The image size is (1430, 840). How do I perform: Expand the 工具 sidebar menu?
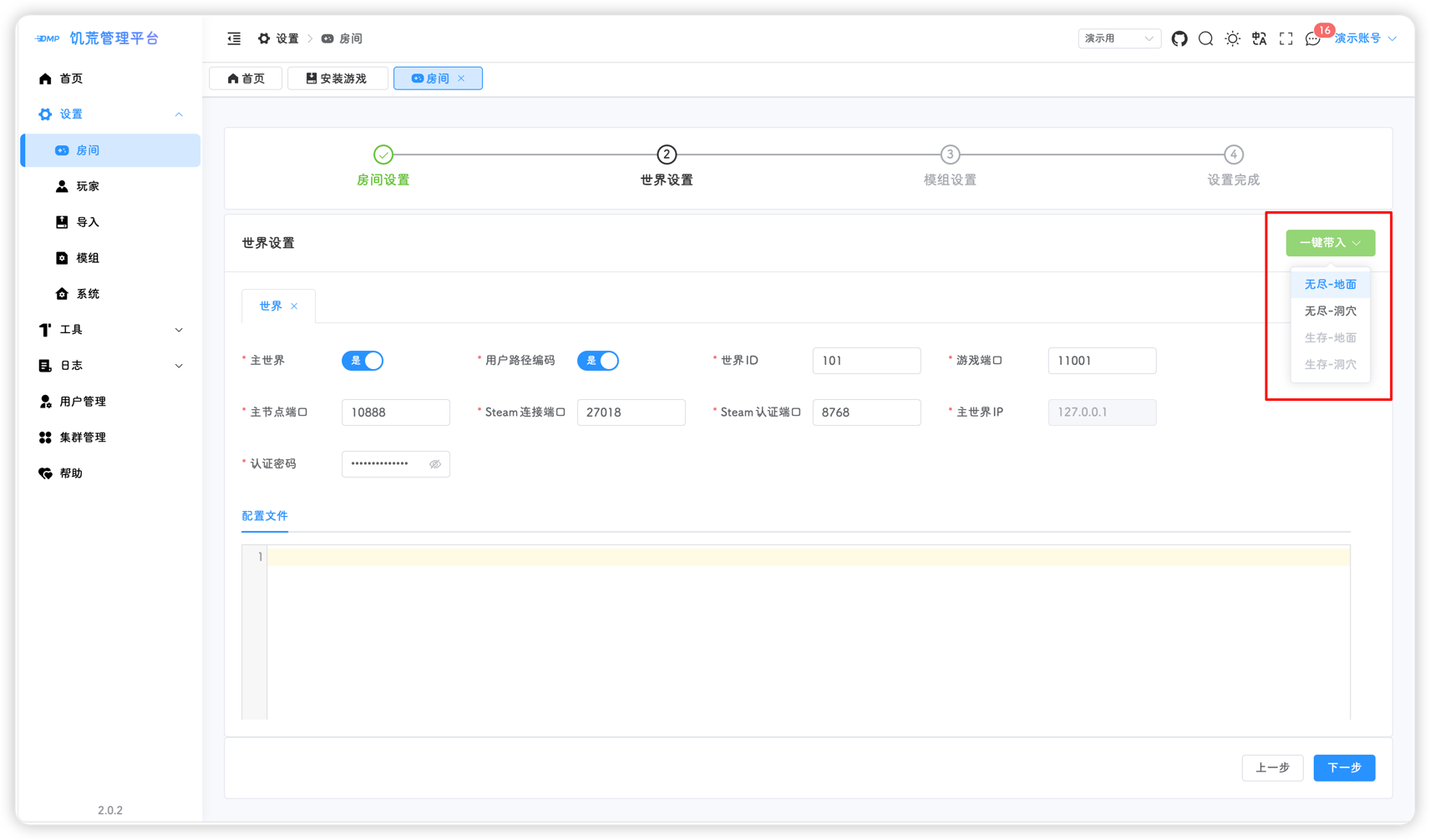[x=110, y=330]
